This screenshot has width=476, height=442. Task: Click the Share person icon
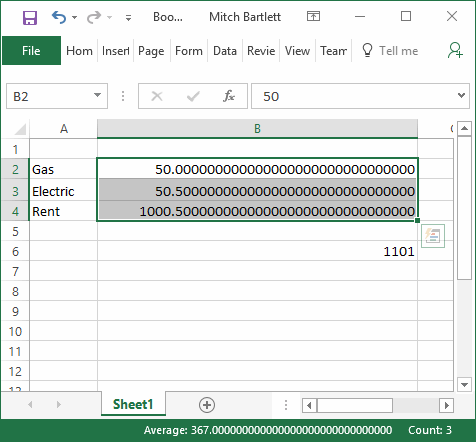point(455,50)
